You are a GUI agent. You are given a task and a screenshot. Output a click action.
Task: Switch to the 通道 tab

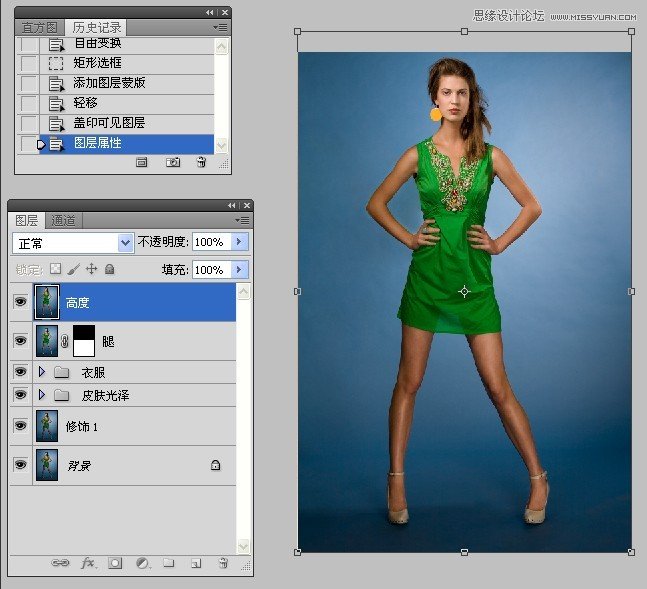63,221
